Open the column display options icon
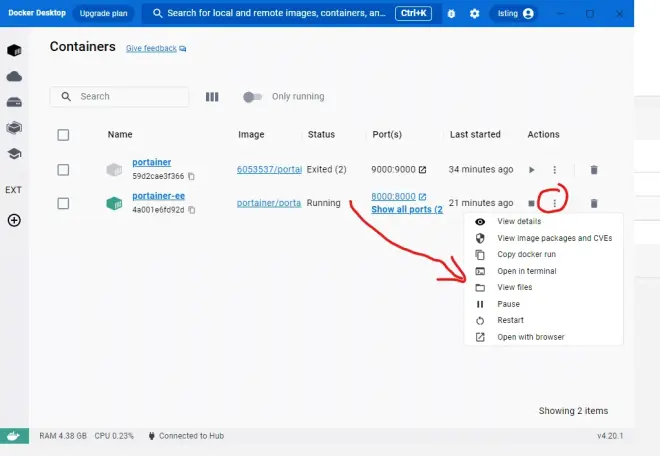 coord(212,97)
